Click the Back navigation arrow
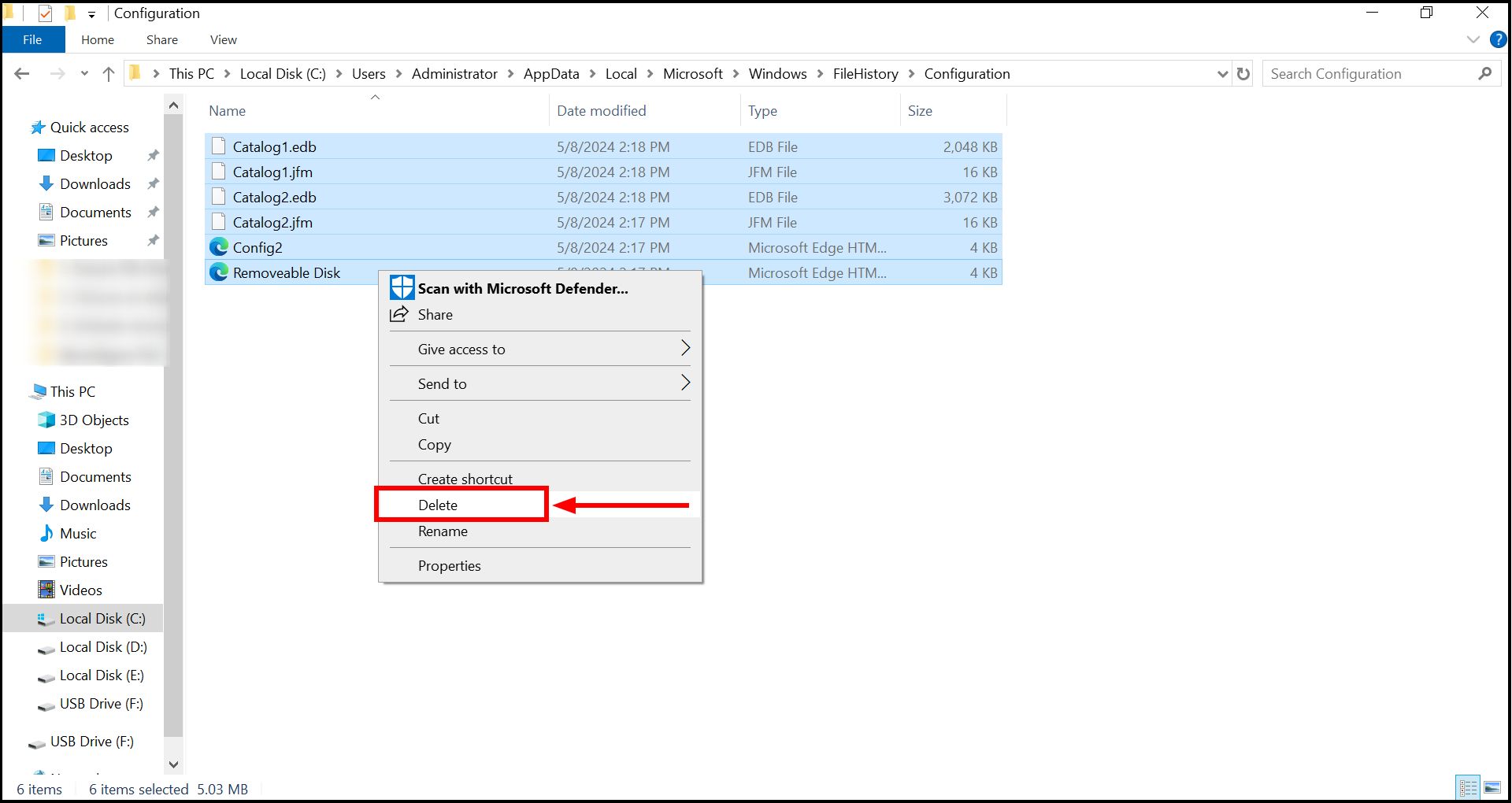Image resolution: width=1512 pixels, height=803 pixels. [x=22, y=74]
